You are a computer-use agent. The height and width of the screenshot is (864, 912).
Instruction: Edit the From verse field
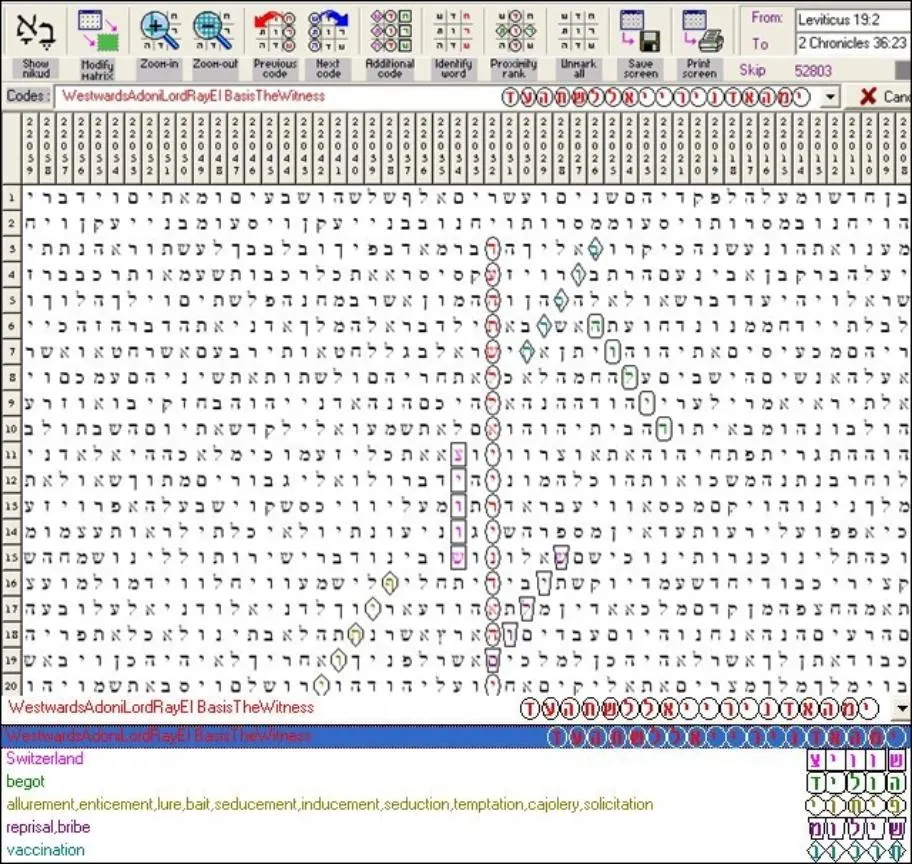tap(853, 20)
